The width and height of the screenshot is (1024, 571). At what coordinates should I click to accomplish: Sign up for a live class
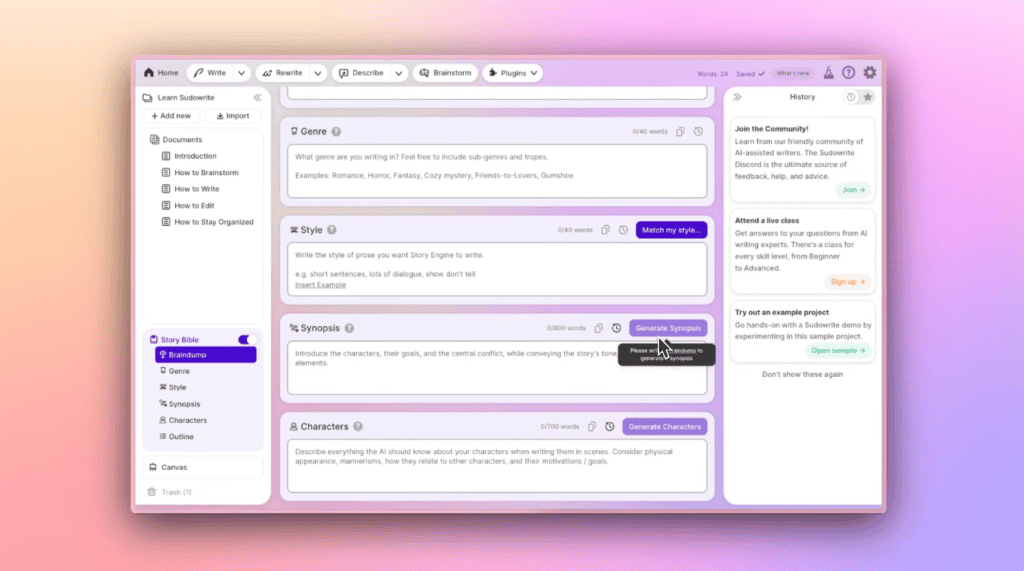click(x=848, y=282)
